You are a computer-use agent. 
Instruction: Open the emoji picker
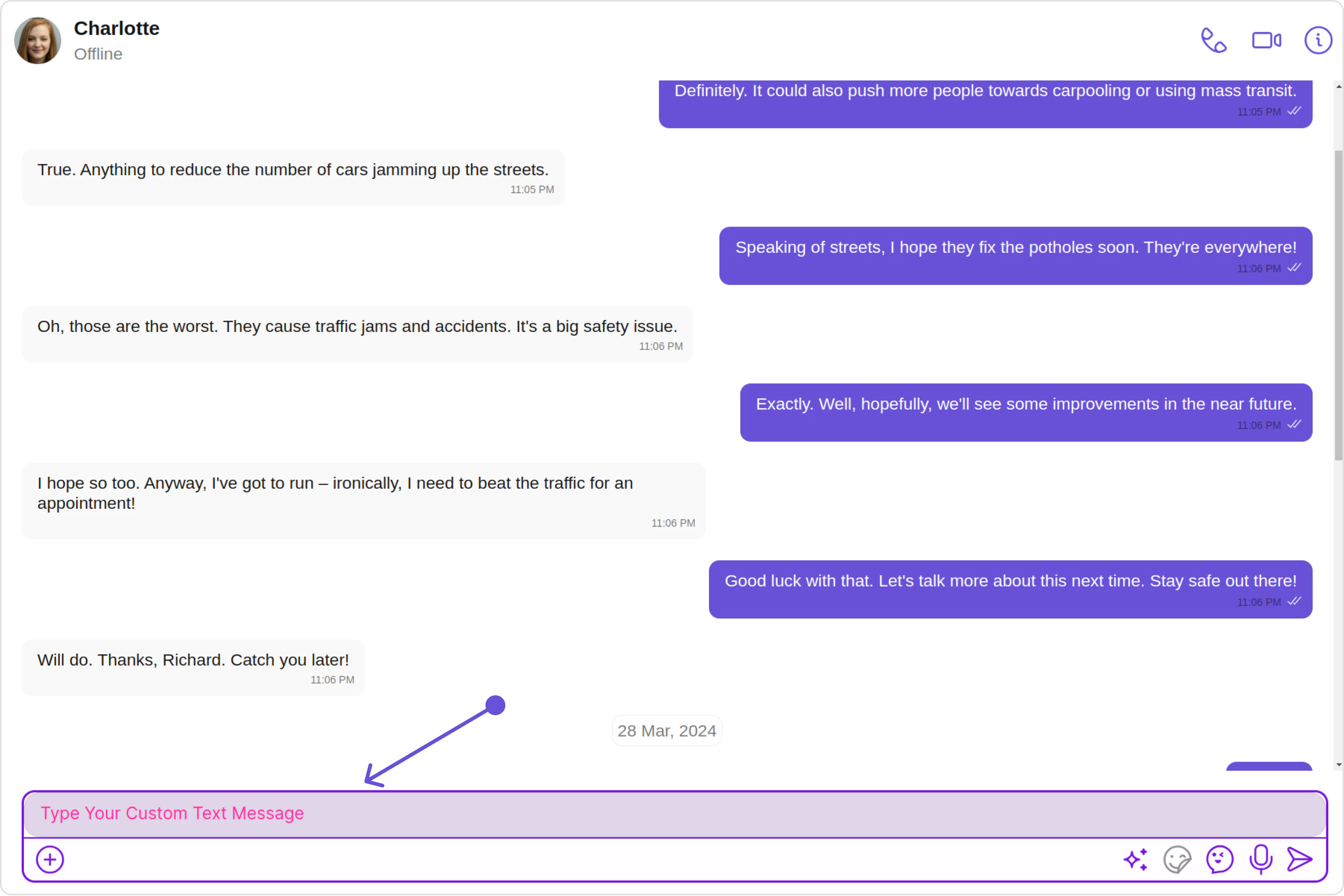pos(1219,859)
